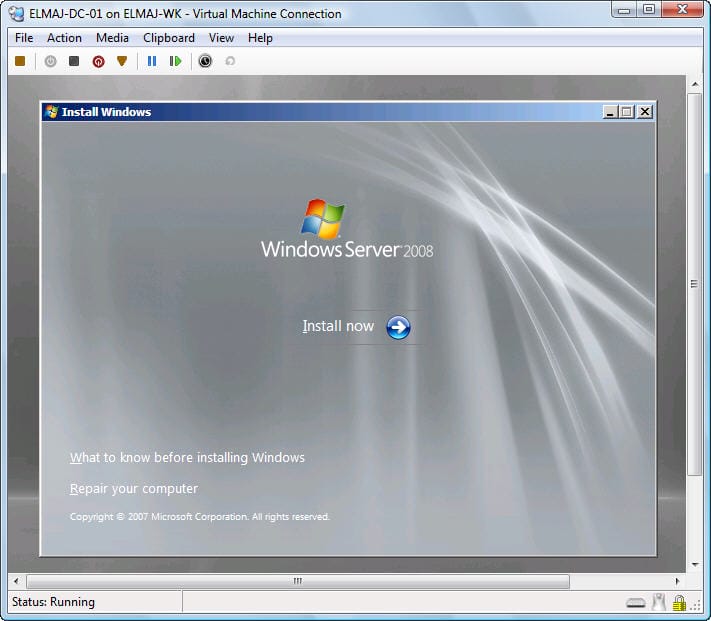This screenshot has width=711, height=621.
Task: Open the Help menu
Action: (x=260, y=38)
